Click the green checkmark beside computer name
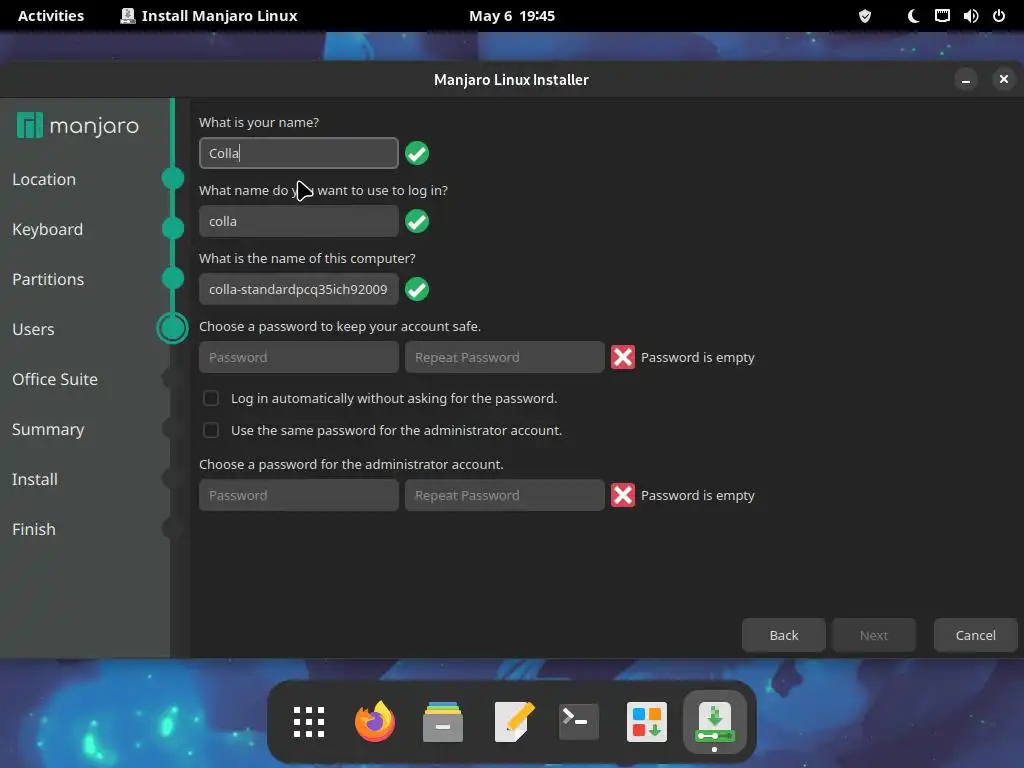The width and height of the screenshot is (1024, 768). point(417,289)
